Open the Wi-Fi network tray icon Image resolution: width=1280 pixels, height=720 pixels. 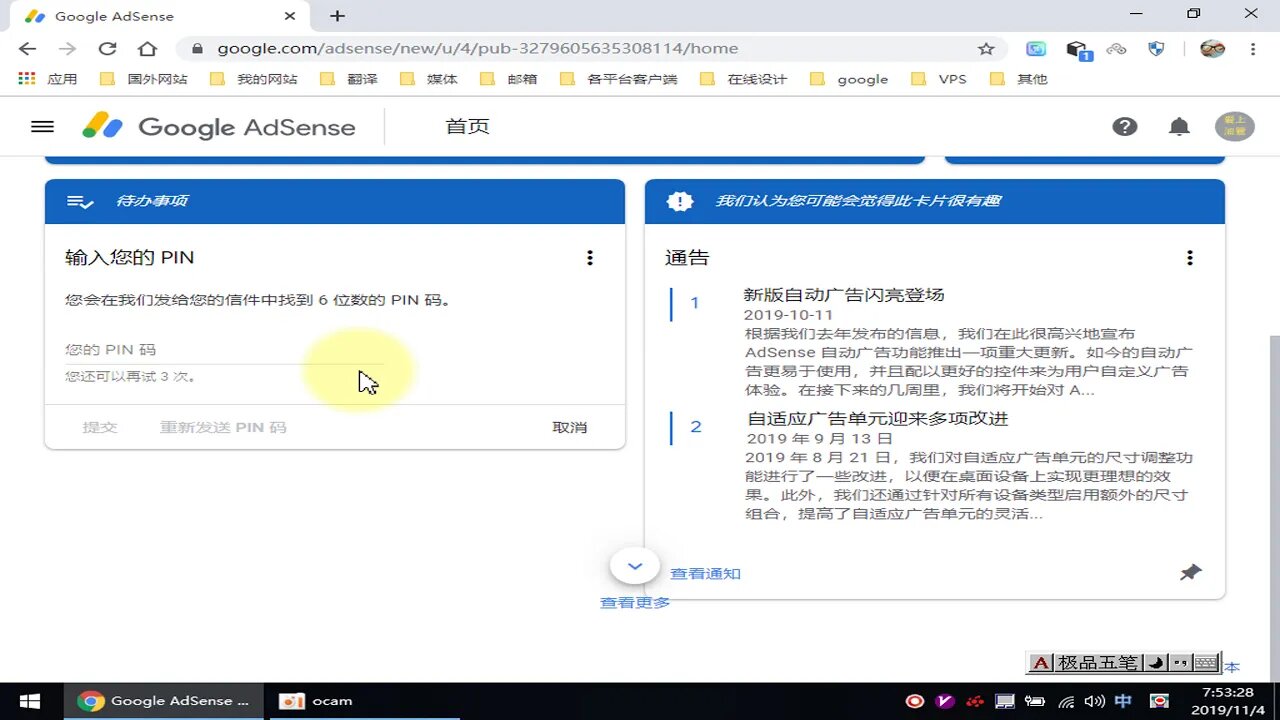(x=1066, y=701)
